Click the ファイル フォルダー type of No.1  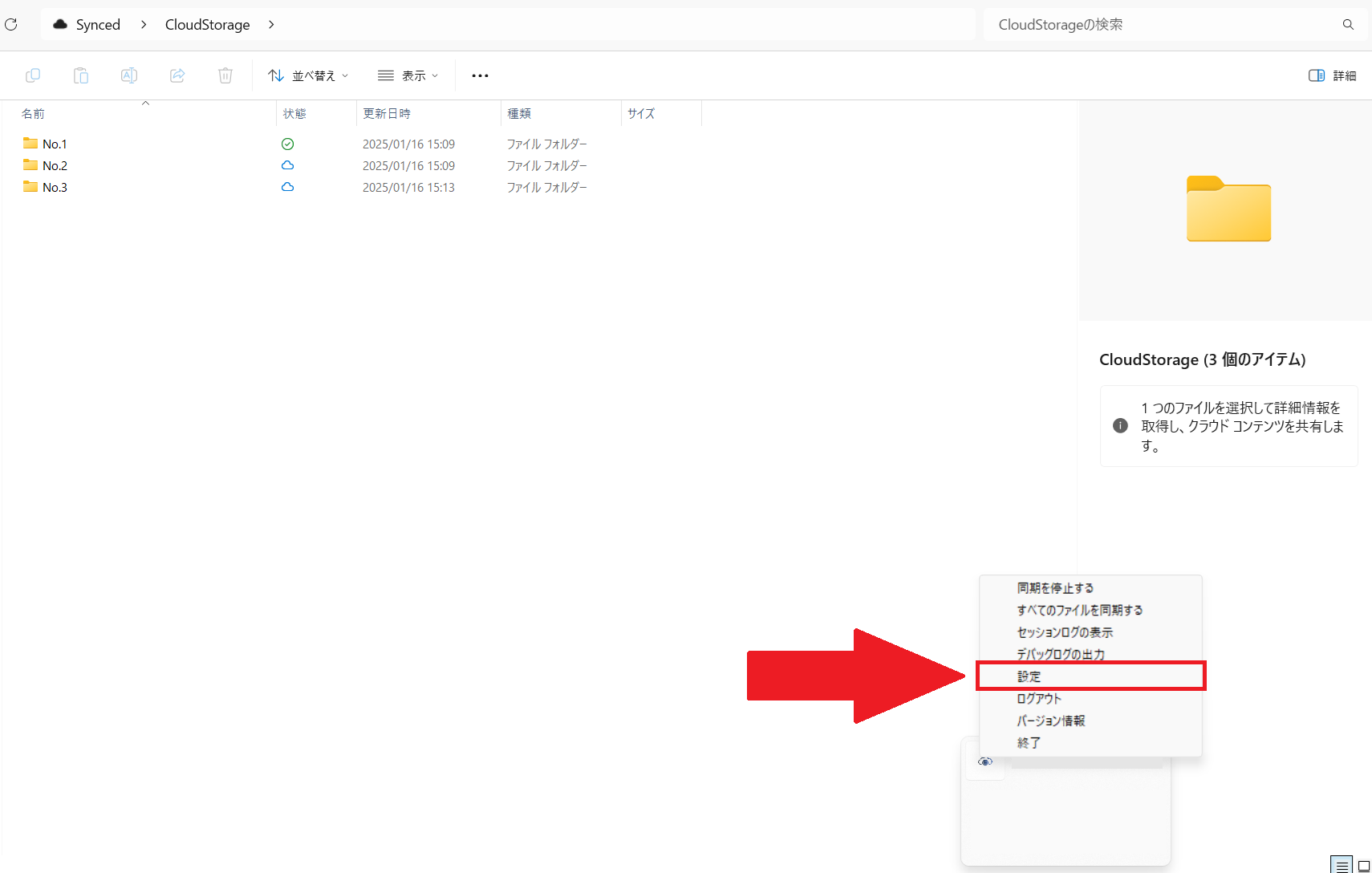(x=546, y=144)
